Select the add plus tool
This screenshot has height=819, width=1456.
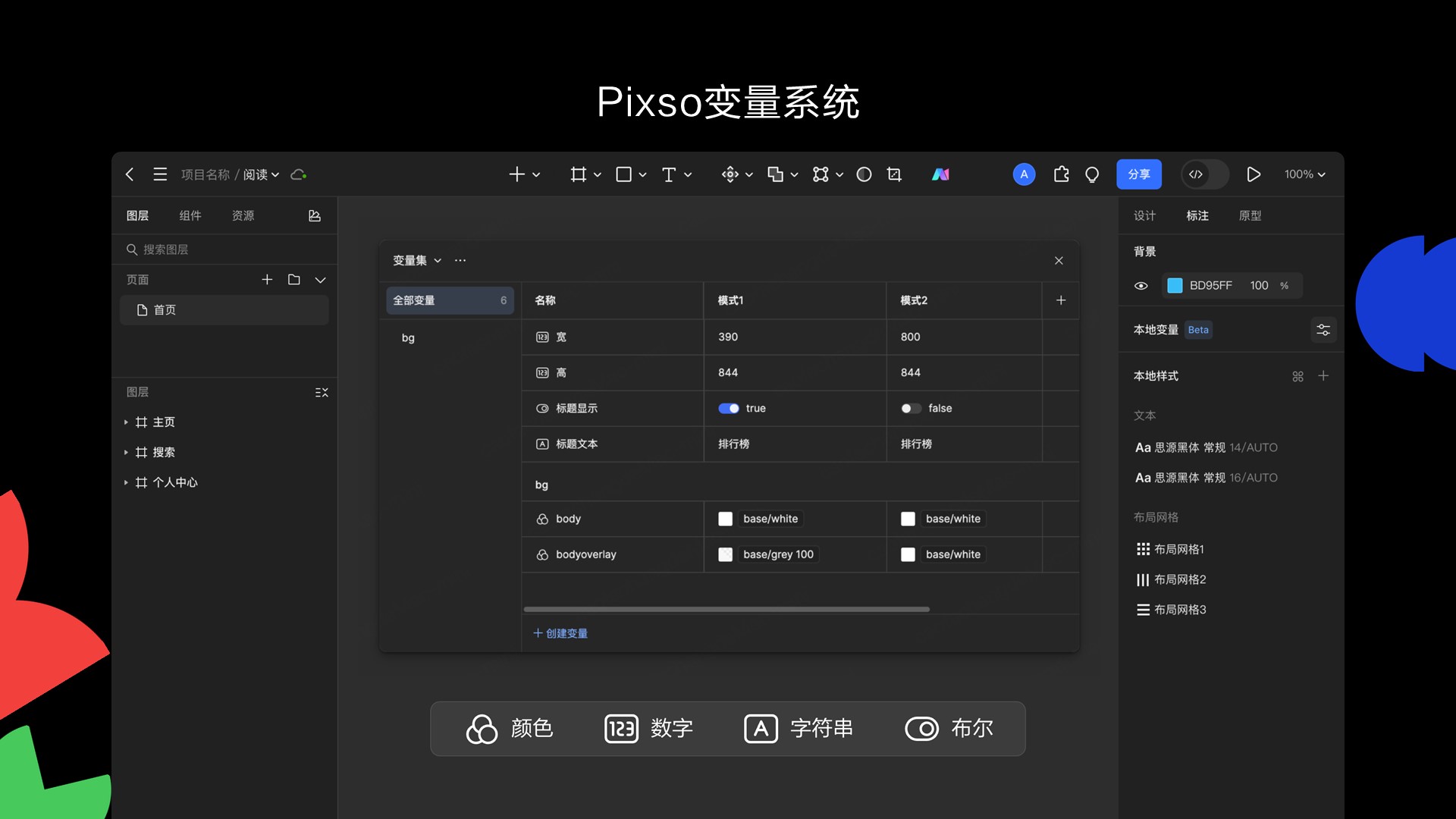[x=516, y=174]
